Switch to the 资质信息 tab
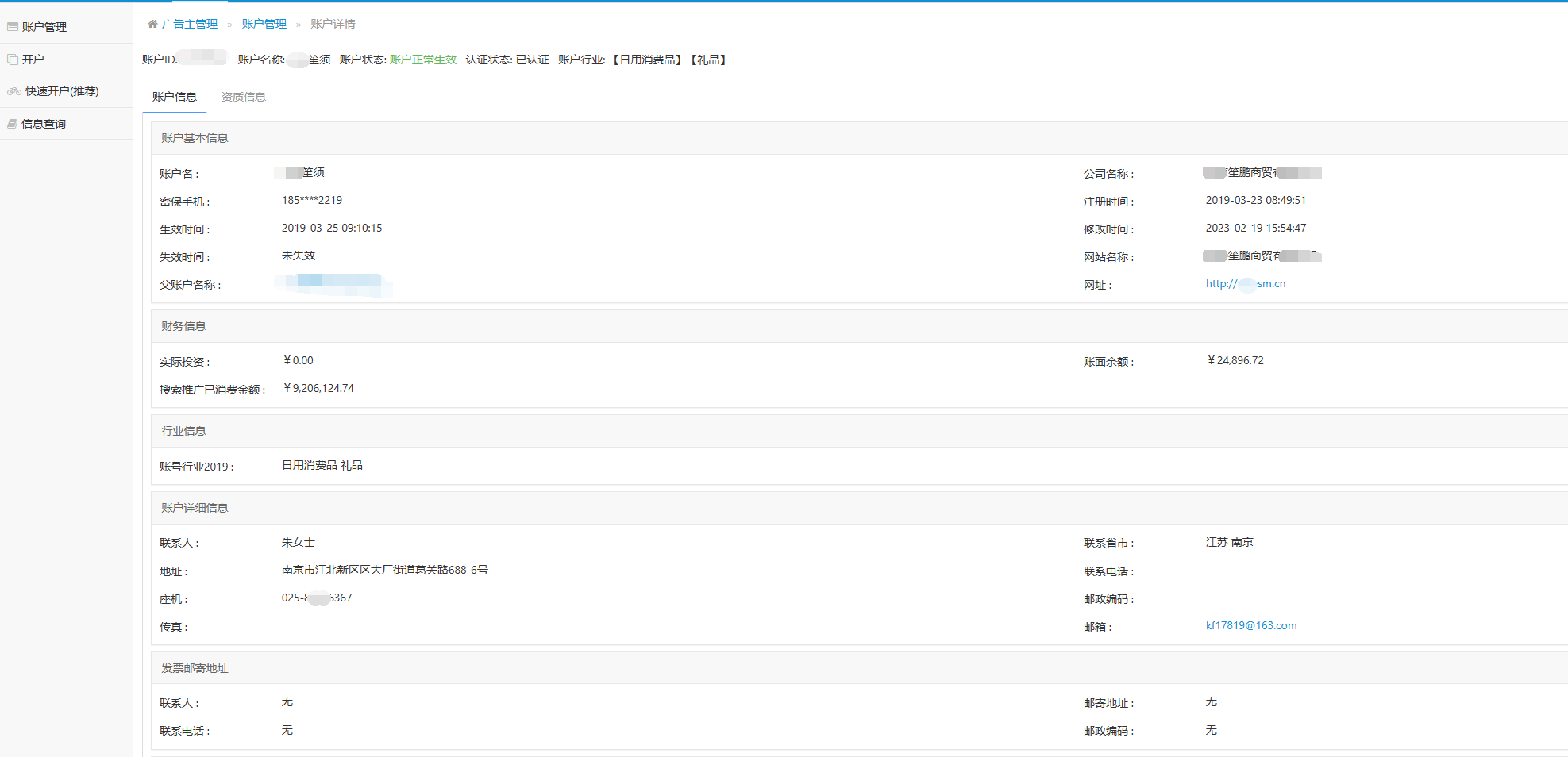This screenshot has width=1568, height=757. click(243, 97)
